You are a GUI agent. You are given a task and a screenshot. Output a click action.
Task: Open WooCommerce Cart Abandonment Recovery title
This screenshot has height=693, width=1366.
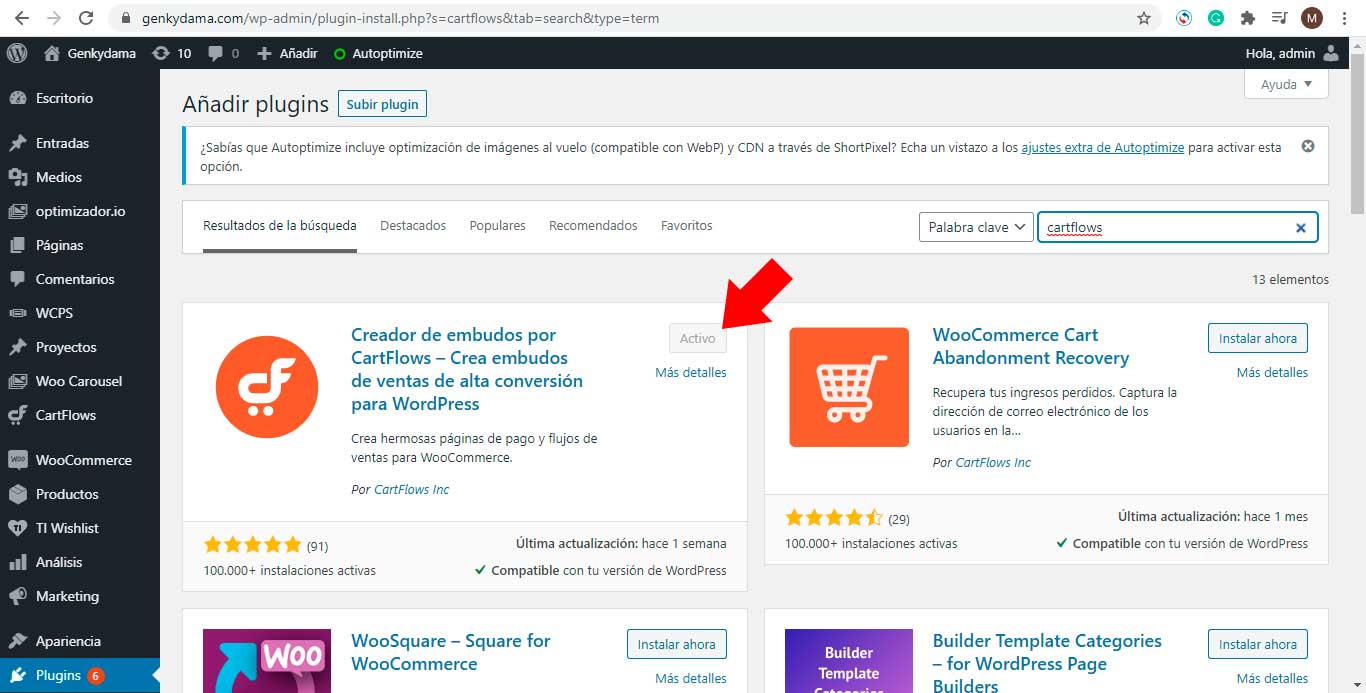1031,346
